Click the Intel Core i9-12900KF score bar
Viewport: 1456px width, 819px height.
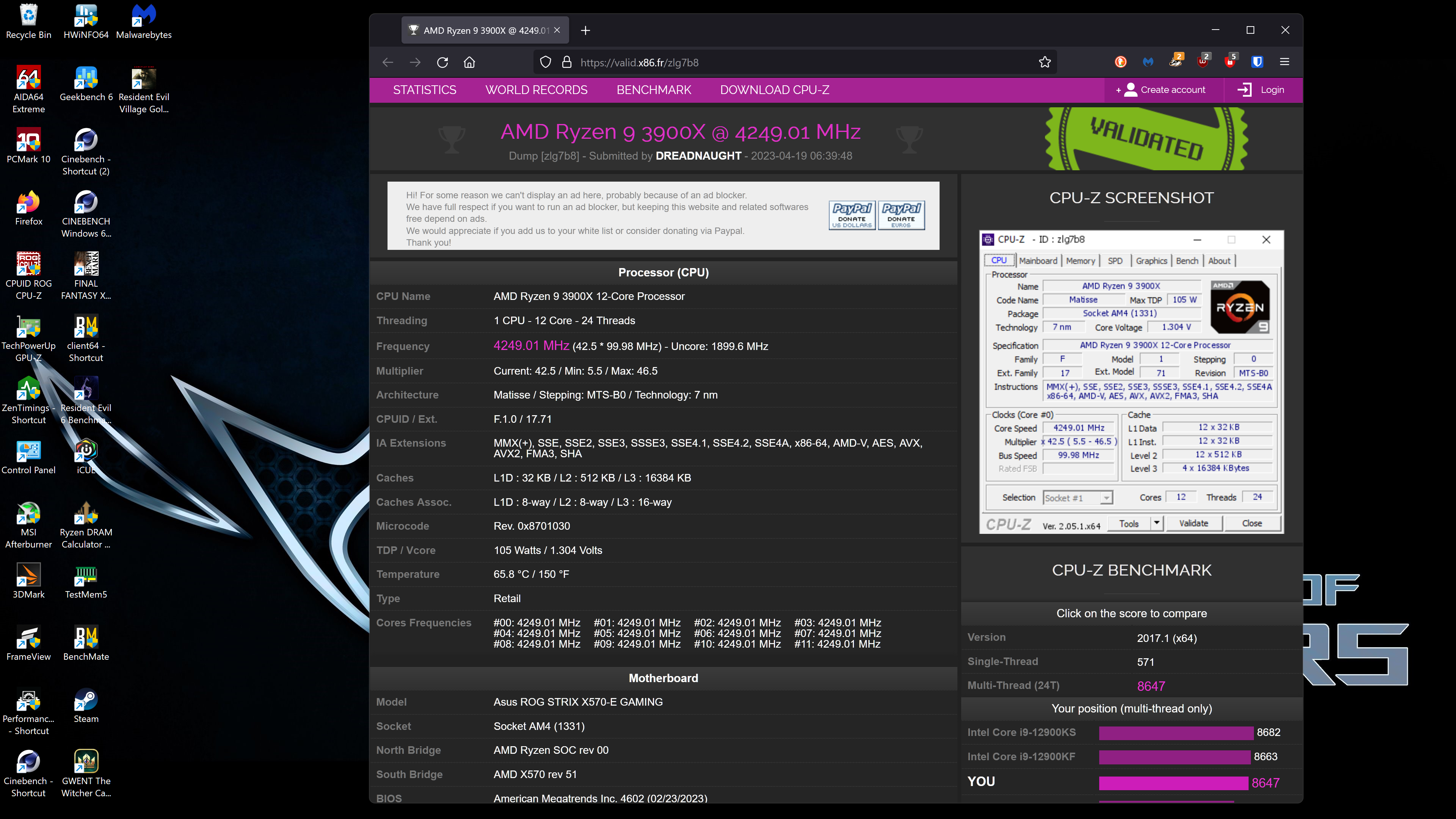(1175, 757)
